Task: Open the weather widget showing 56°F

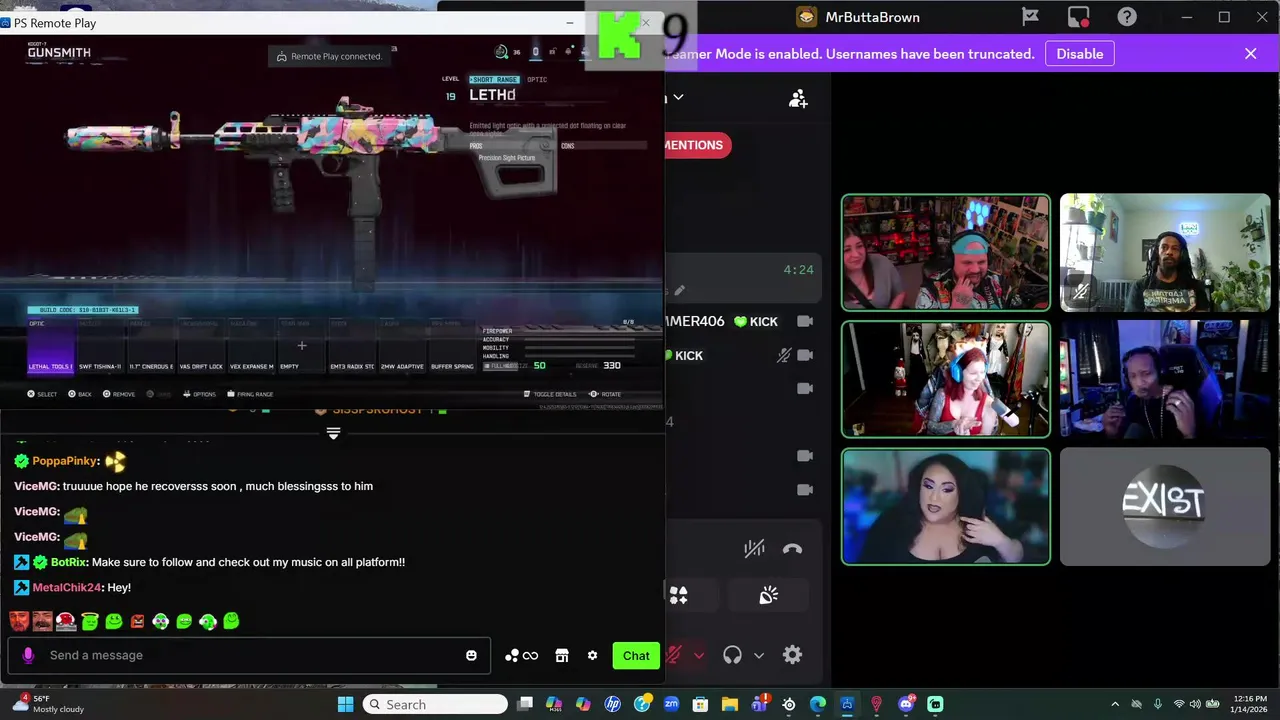Action: (x=50, y=704)
